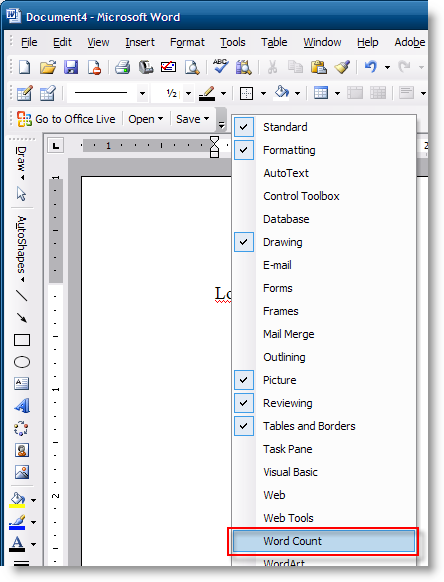The height and width of the screenshot is (582, 444).
Task: Apply the yellow Fill Color
Action: [x=17, y=500]
